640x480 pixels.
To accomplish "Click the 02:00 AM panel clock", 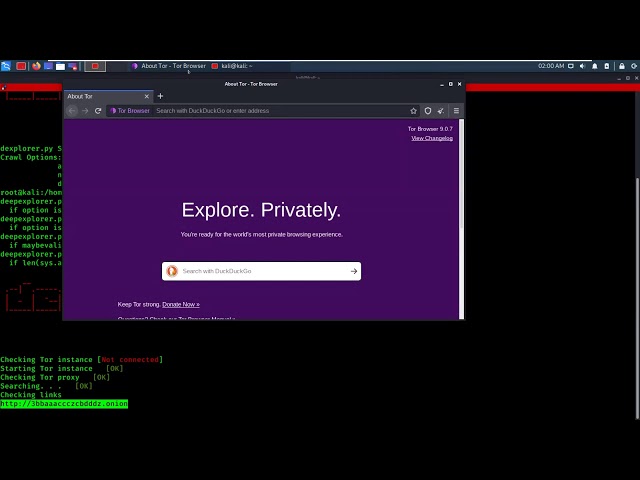I will click(x=551, y=66).
